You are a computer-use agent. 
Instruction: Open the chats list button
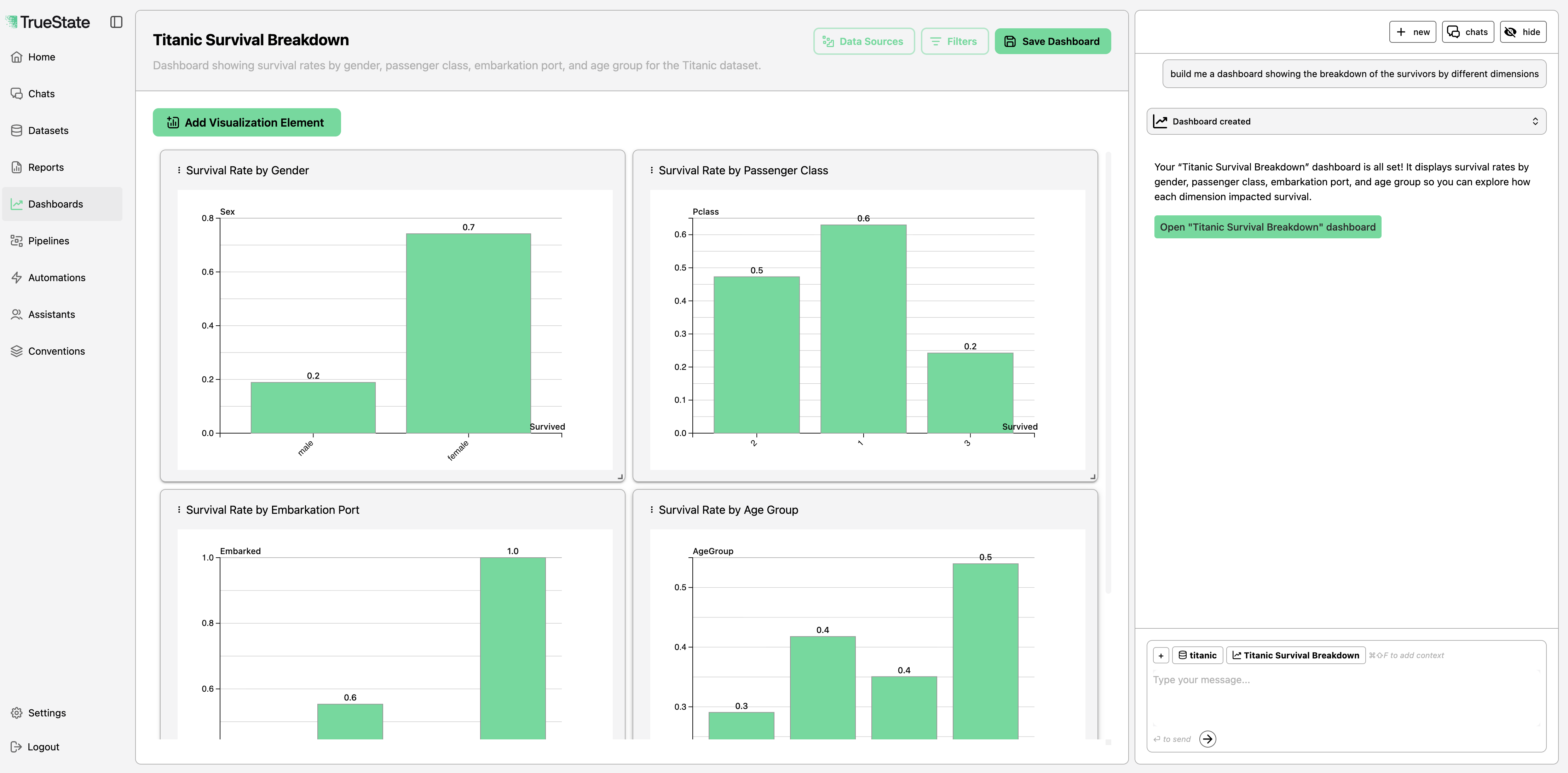point(1468,31)
